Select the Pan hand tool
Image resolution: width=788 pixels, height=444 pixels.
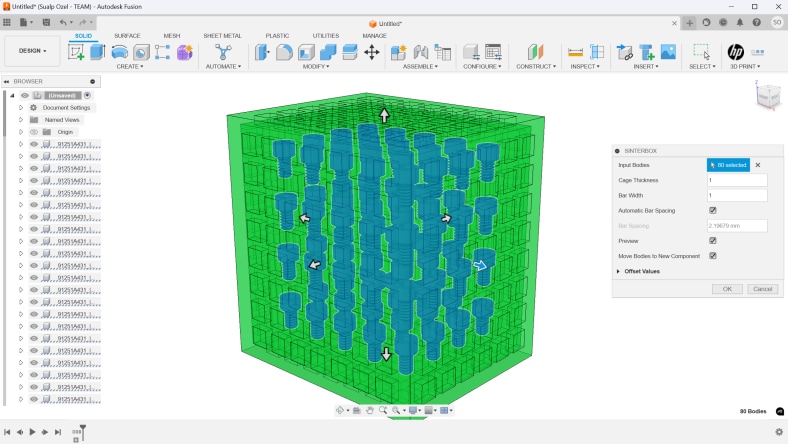pyautogui.click(x=370, y=410)
